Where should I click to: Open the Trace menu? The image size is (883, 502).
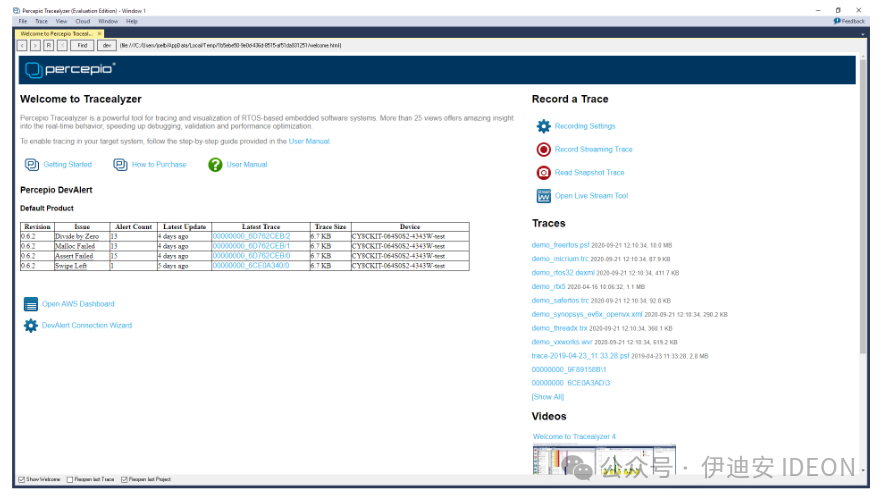tap(41, 21)
